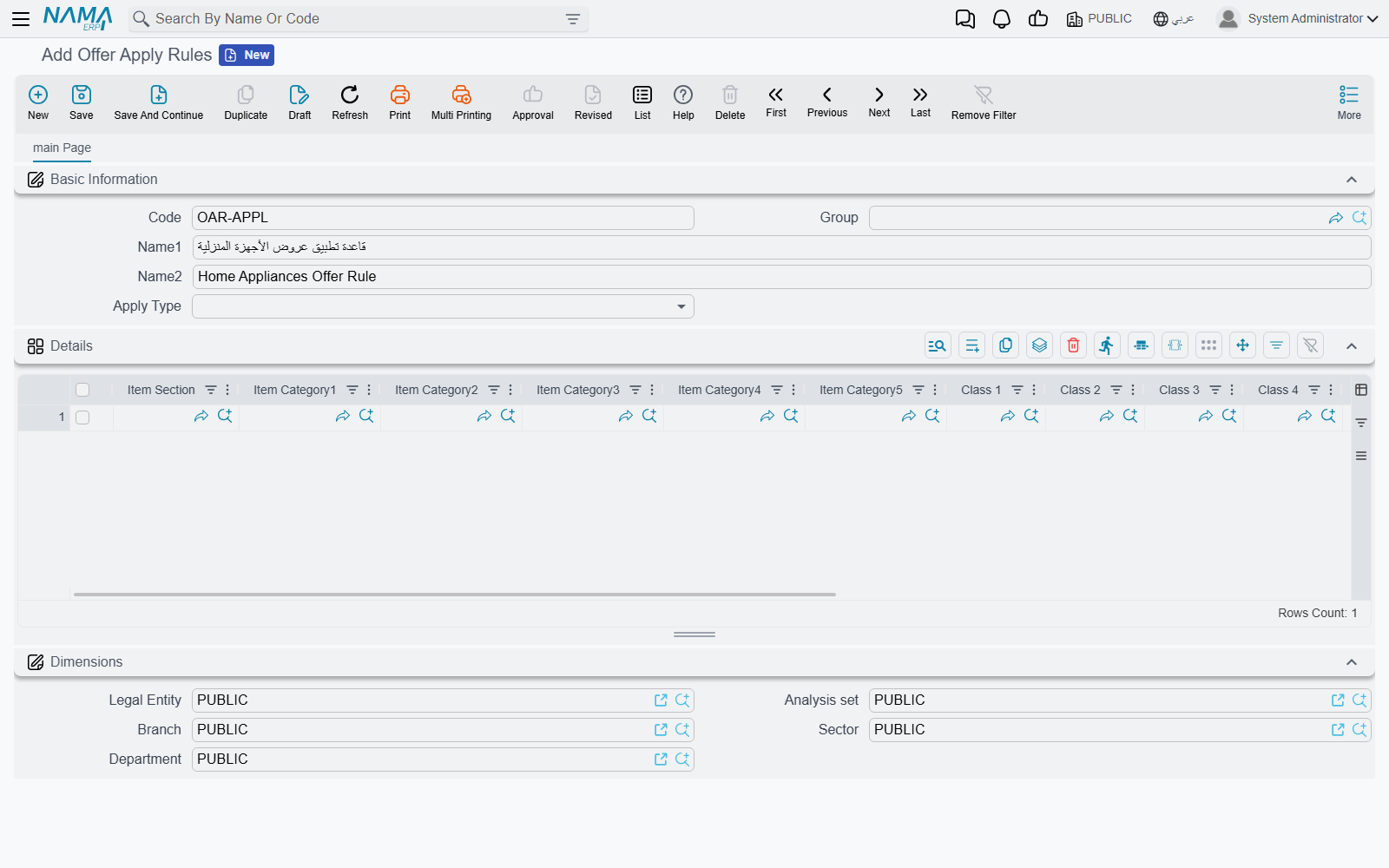Viewport: 1389px width, 868px height.
Task: Click the NAMA ERP logo
Action: 77,18
